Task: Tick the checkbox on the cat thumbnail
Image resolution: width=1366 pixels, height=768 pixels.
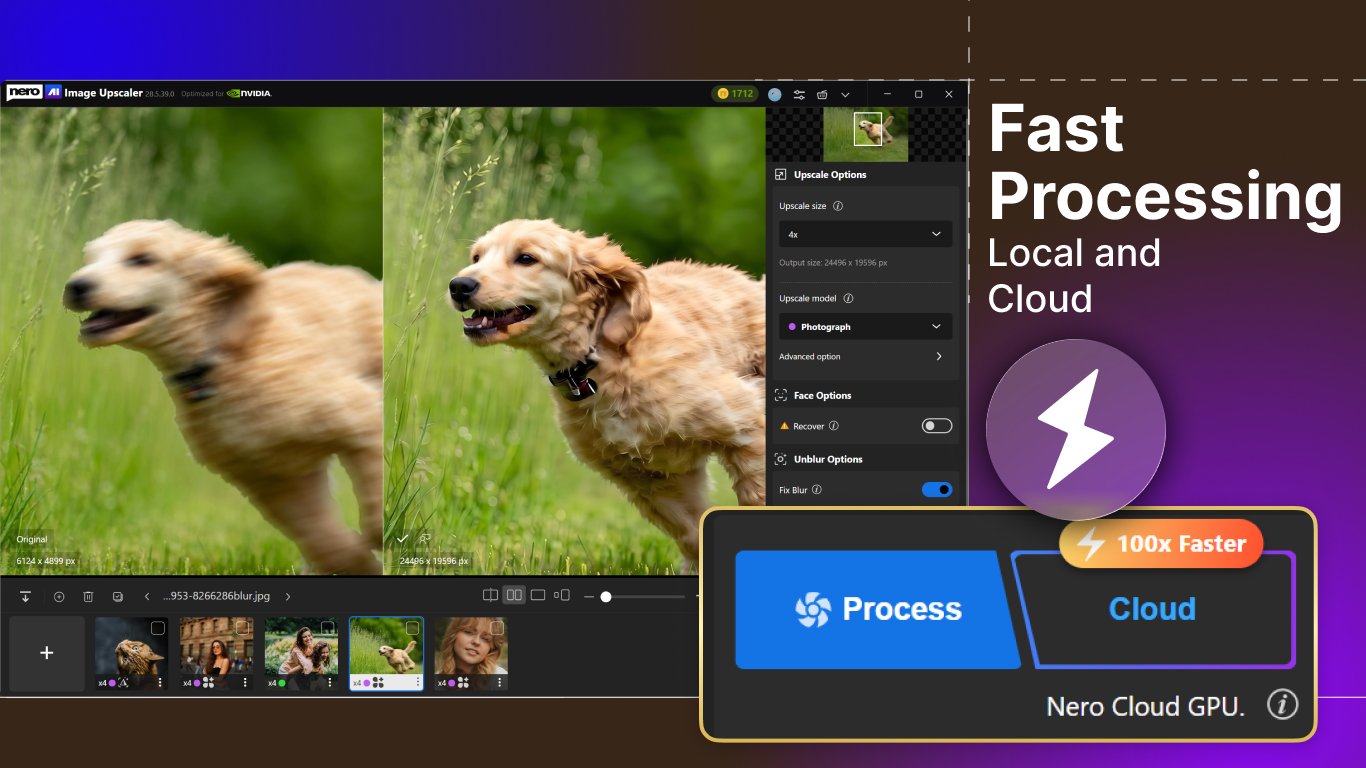Action: [x=158, y=628]
